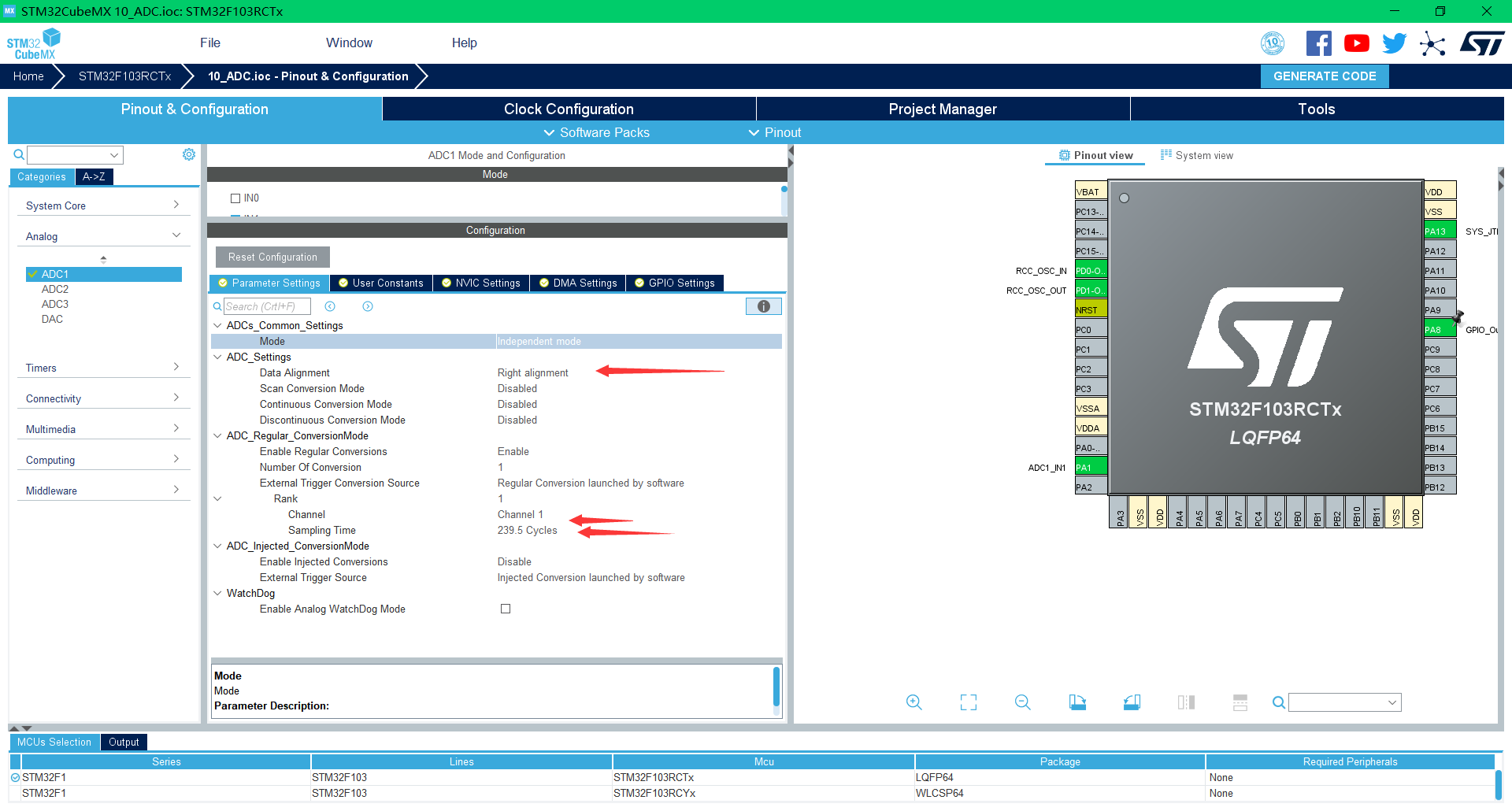This screenshot has width=1512, height=811.
Task: Click the Twitter bird icon
Action: 1394,43
